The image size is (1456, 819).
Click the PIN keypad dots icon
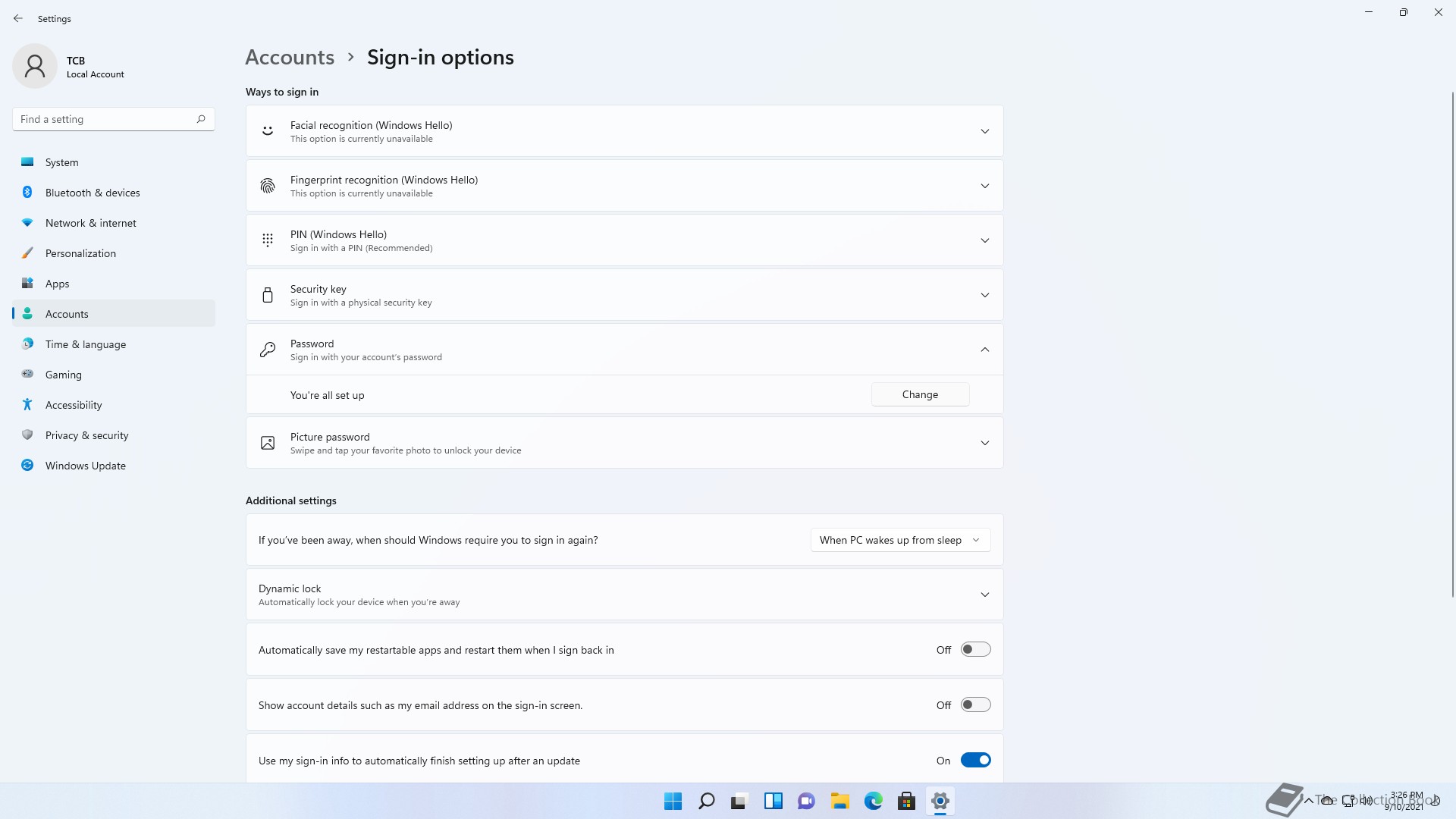click(268, 240)
